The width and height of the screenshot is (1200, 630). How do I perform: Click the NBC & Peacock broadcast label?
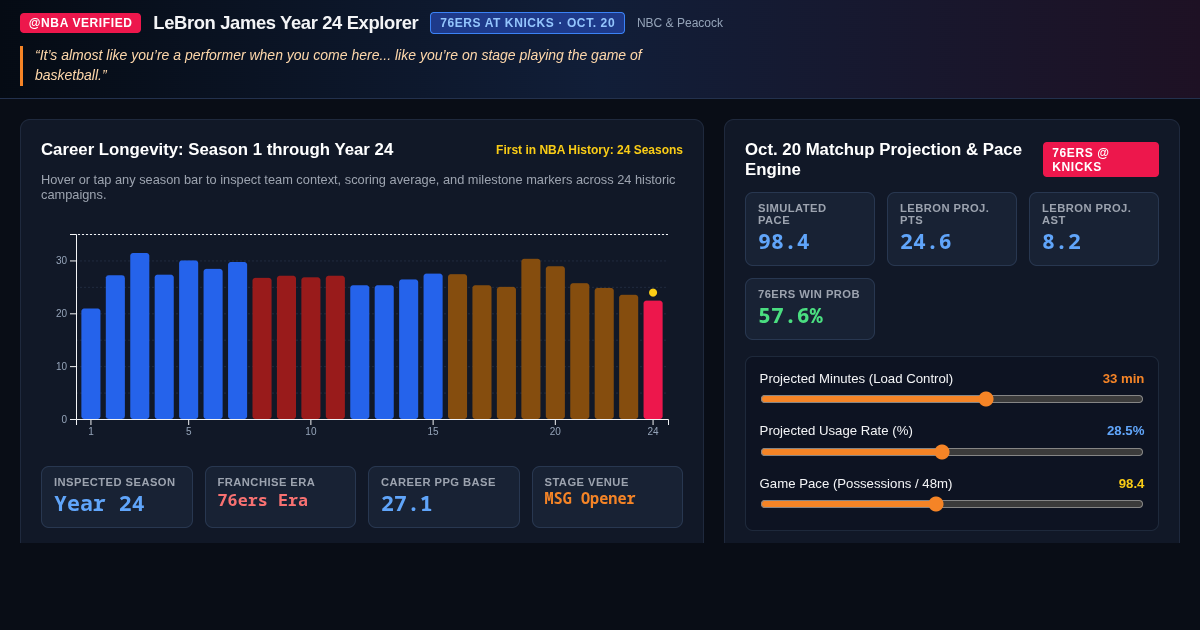click(680, 23)
